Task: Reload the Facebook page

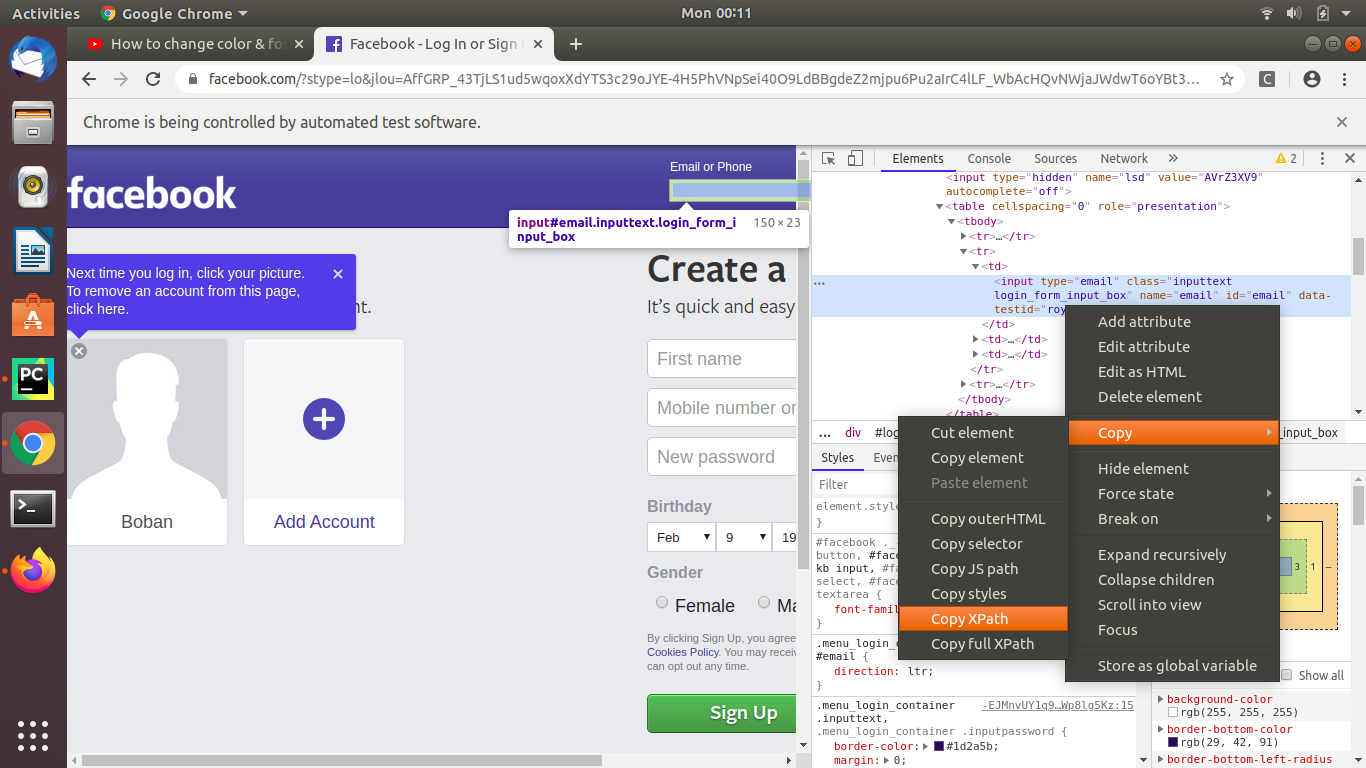Action: coord(153,79)
